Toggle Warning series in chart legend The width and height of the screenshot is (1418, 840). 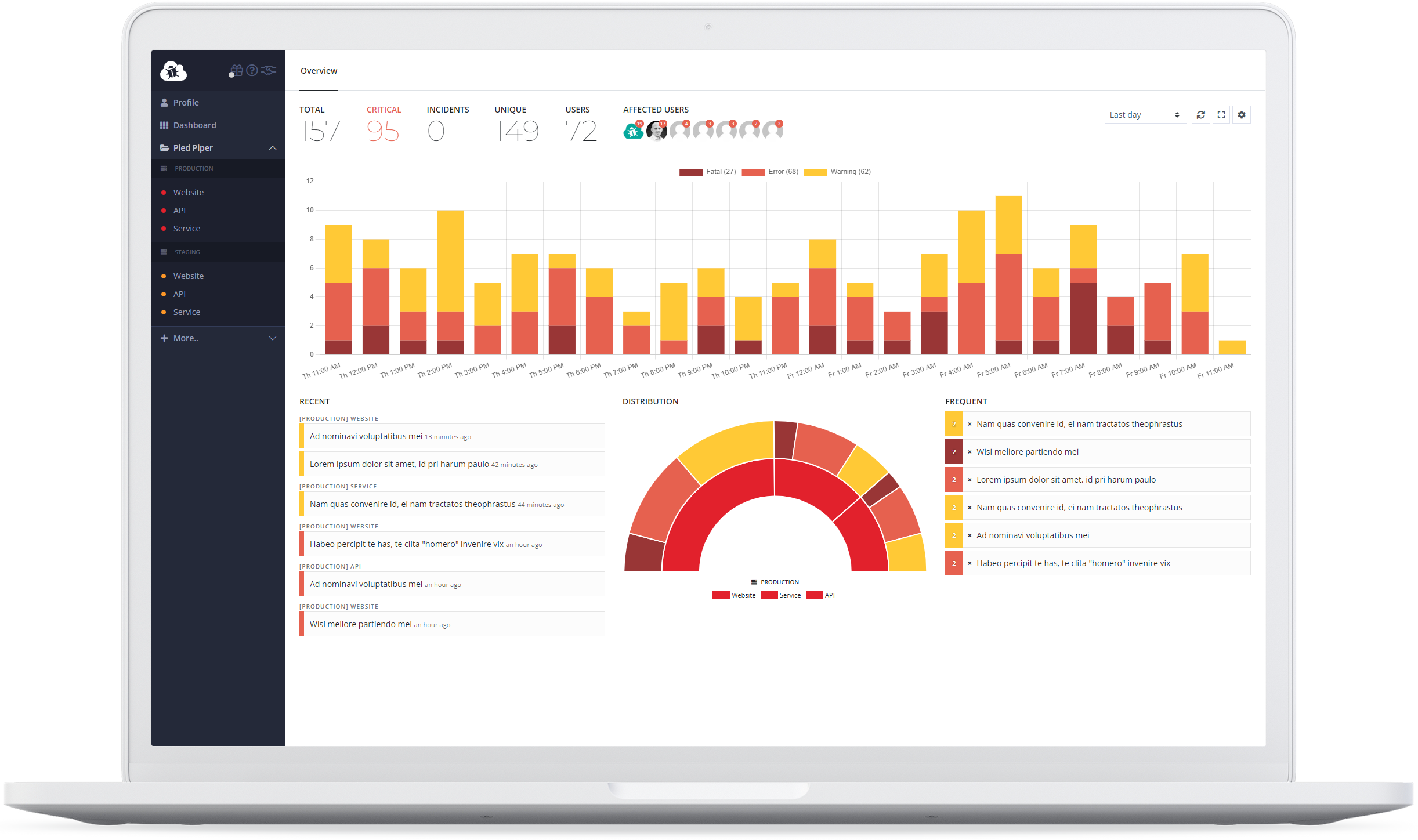tap(837, 172)
